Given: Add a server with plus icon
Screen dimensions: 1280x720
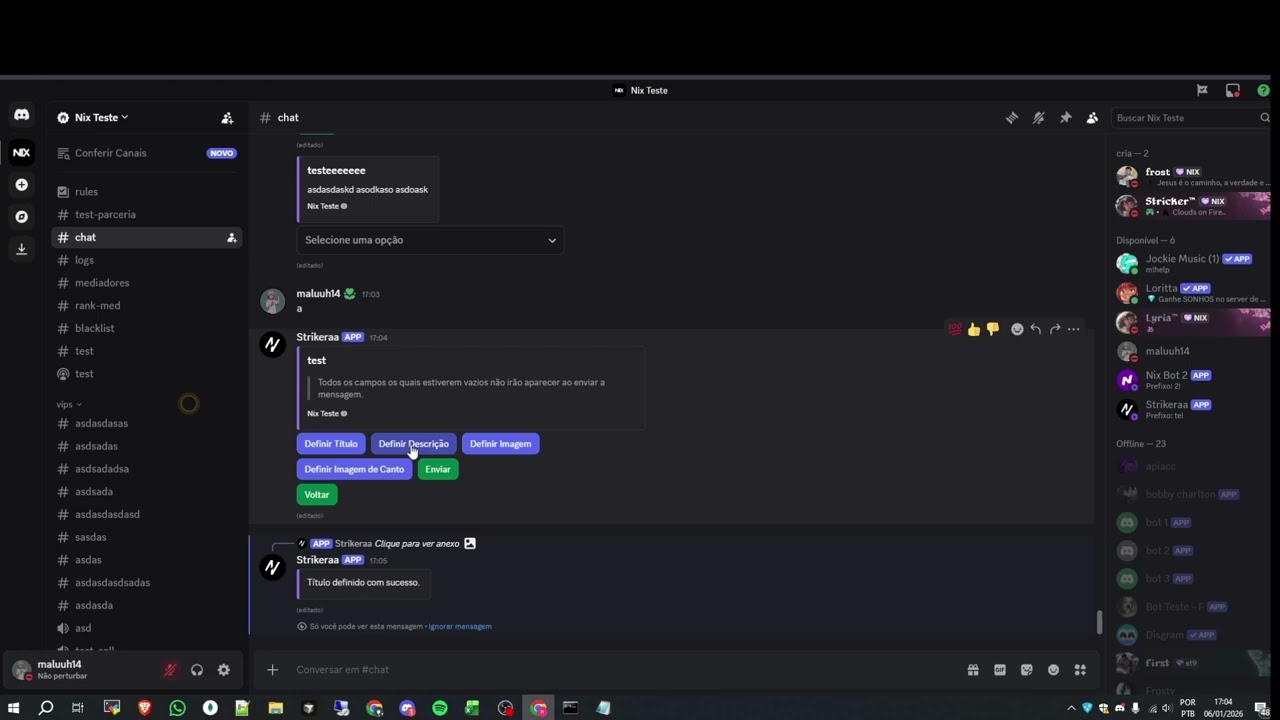Looking at the screenshot, I should click(x=21, y=185).
